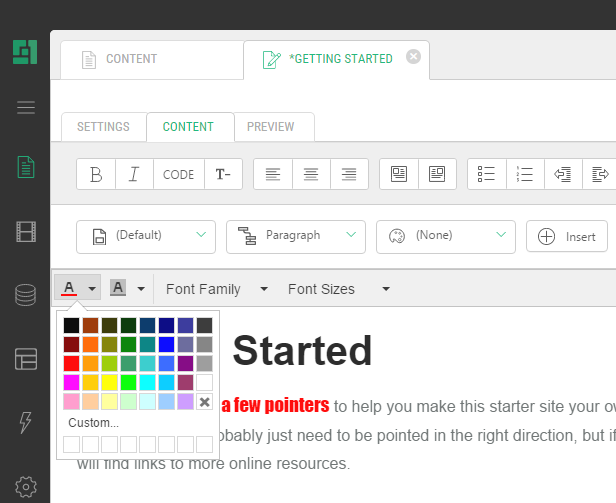Pick the purple color swatch
This screenshot has width=616, height=503.
click(x=185, y=363)
